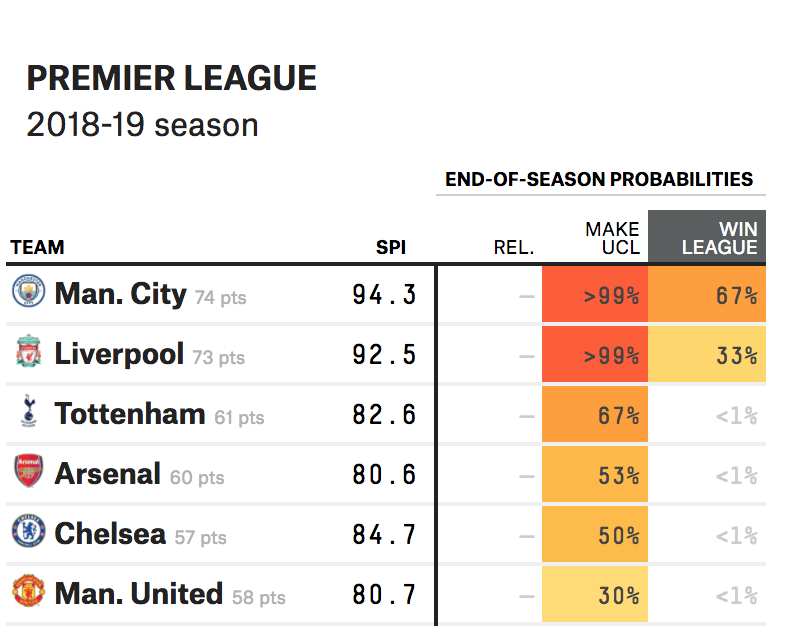The image size is (786, 626).
Task: Sort by the REL. column header
Action: [514, 247]
